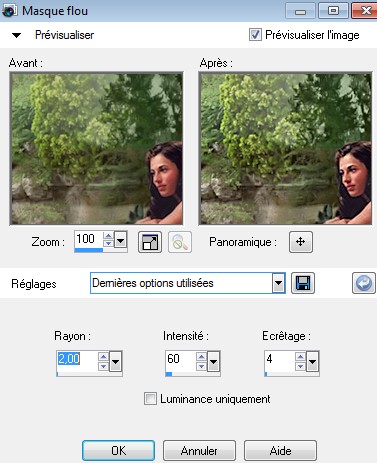377x463 pixels.
Task: Click the Après preview image
Action: (286, 148)
